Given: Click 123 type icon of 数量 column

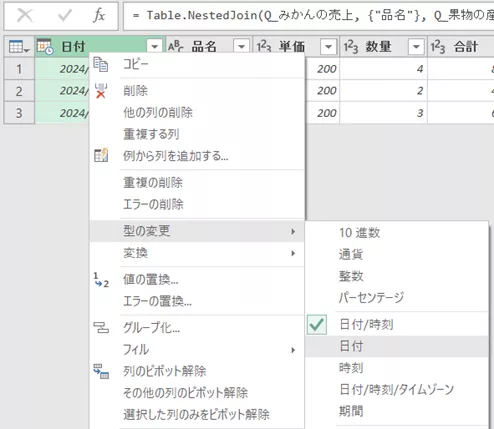Looking at the screenshot, I should 351,47.
